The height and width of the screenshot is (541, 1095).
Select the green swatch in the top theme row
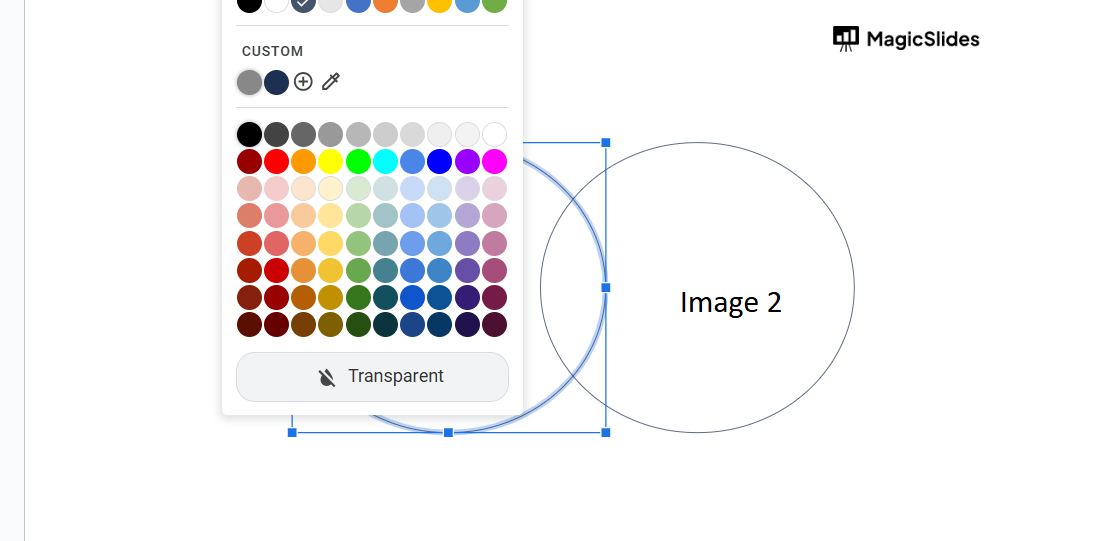click(x=494, y=3)
